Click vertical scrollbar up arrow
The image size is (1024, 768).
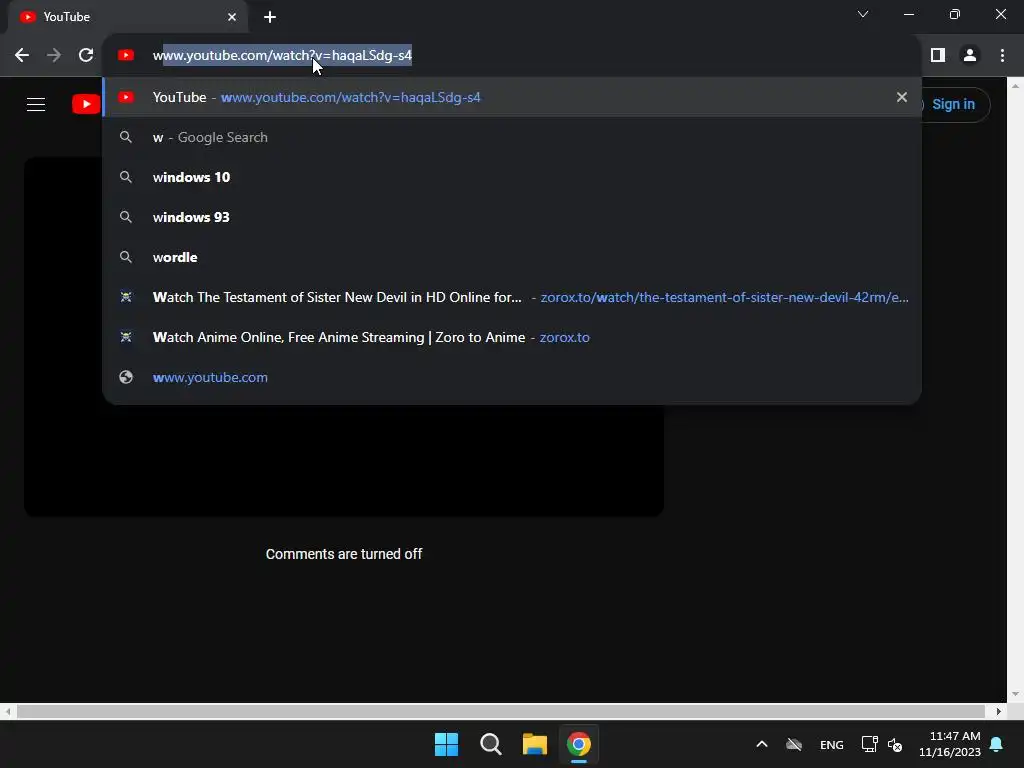click(1015, 86)
